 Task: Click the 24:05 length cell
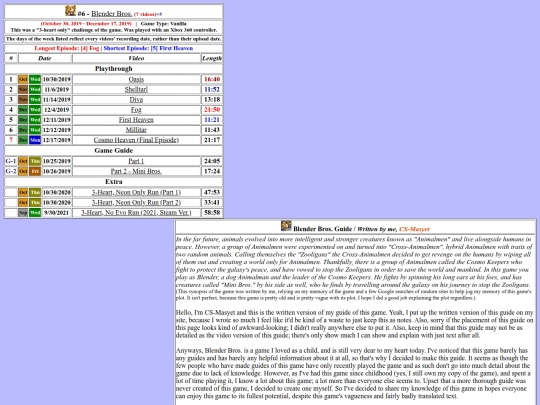(x=212, y=161)
